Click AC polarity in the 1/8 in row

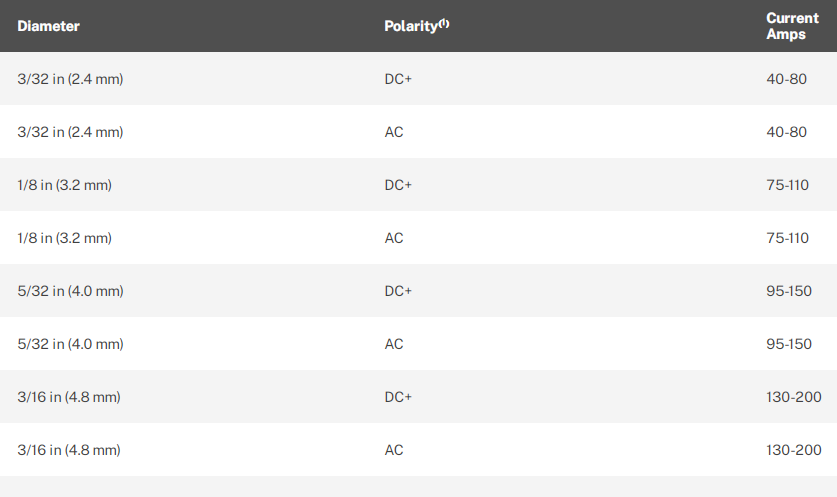pos(394,238)
